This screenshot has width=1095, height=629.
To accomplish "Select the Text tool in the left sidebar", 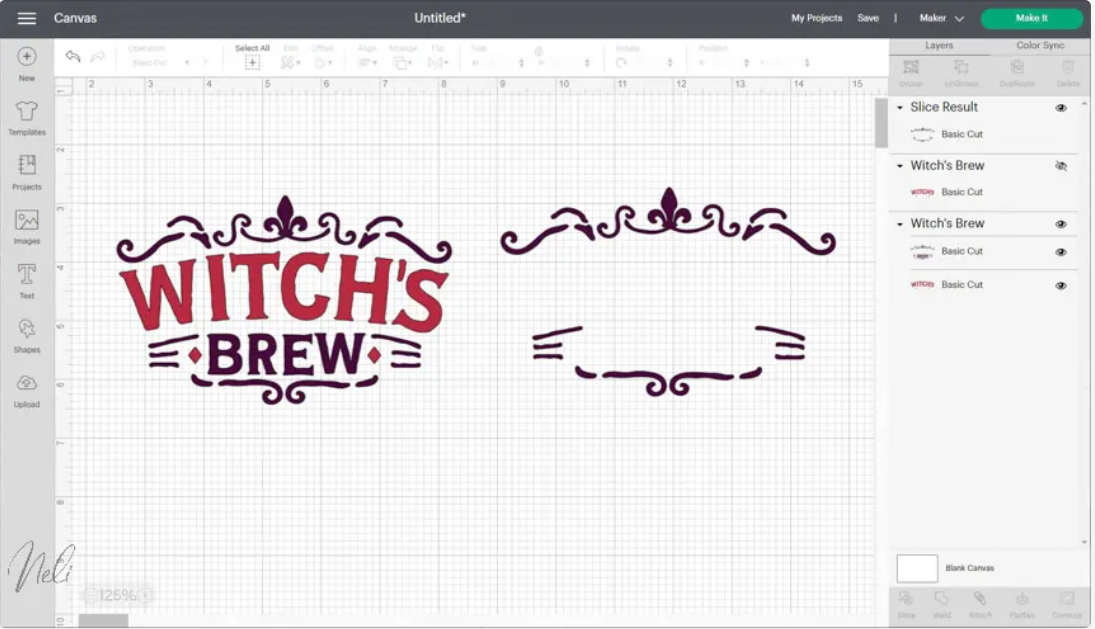I will pyautogui.click(x=27, y=275).
